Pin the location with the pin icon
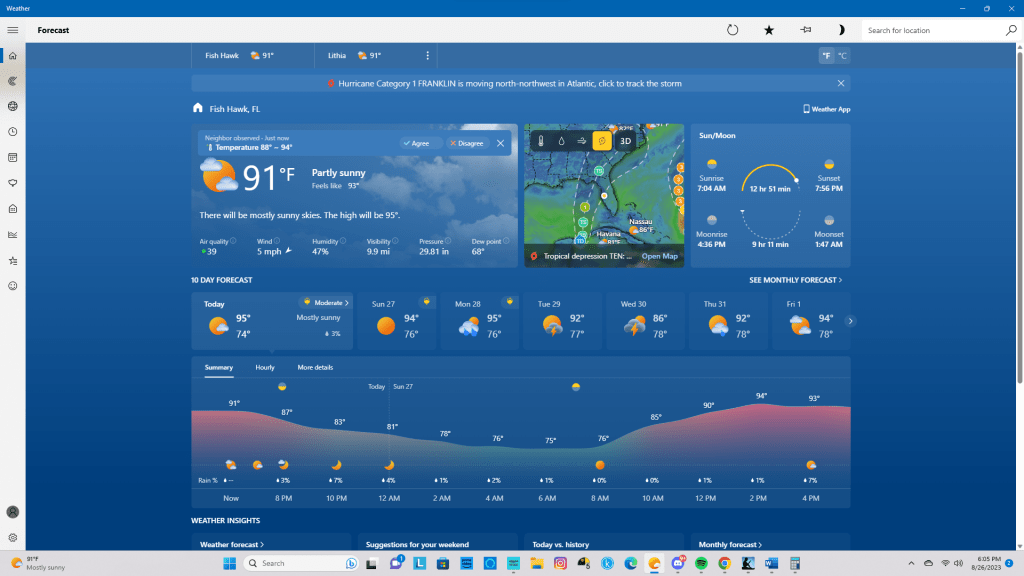 click(806, 30)
